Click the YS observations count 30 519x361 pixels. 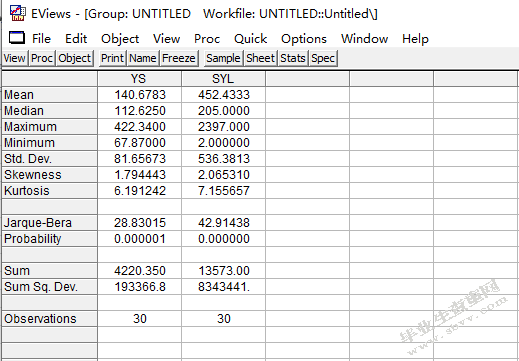click(140, 319)
